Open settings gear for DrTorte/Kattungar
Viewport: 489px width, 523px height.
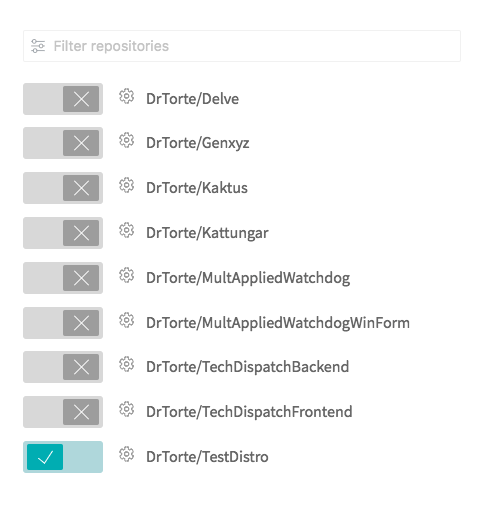click(126, 230)
